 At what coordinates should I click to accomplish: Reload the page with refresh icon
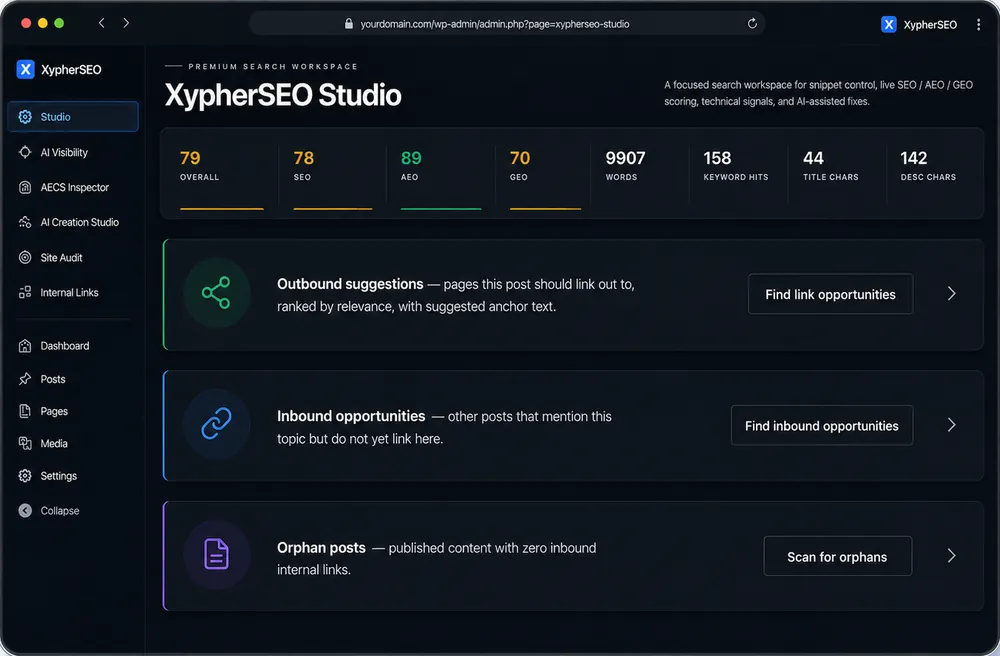[753, 24]
